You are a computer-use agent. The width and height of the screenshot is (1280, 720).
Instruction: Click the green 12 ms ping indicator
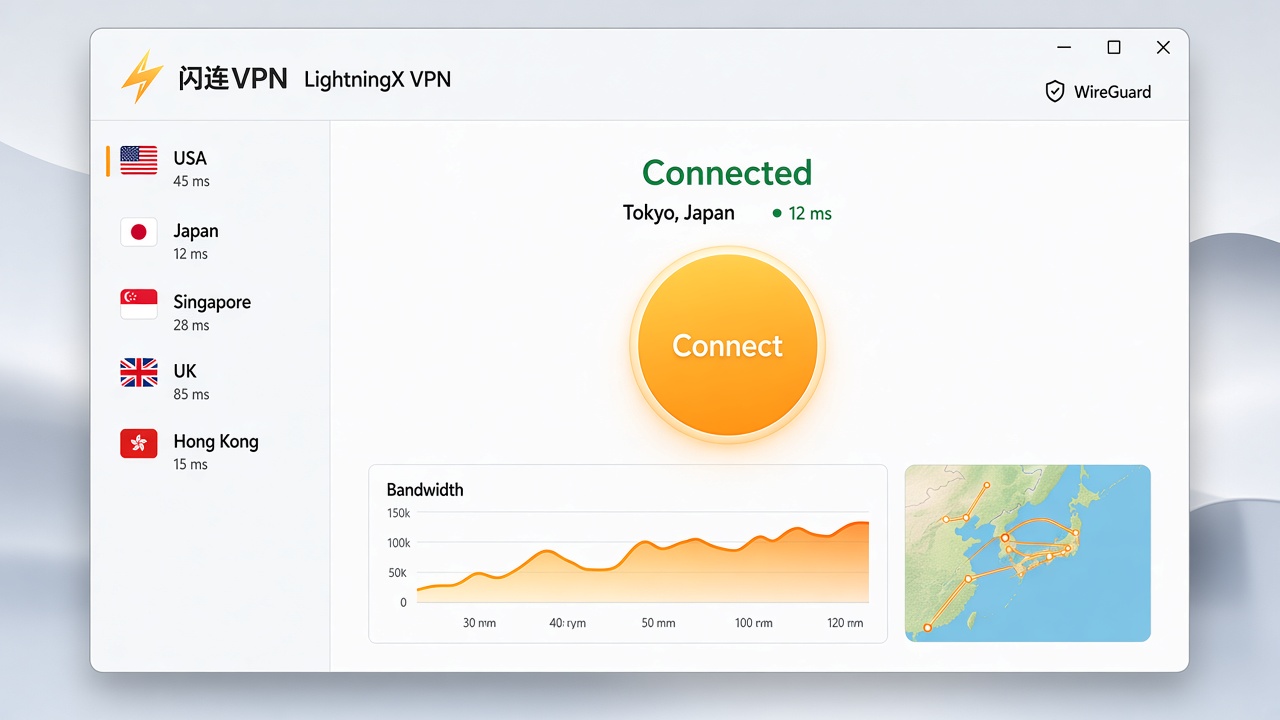pyautogui.click(x=802, y=213)
